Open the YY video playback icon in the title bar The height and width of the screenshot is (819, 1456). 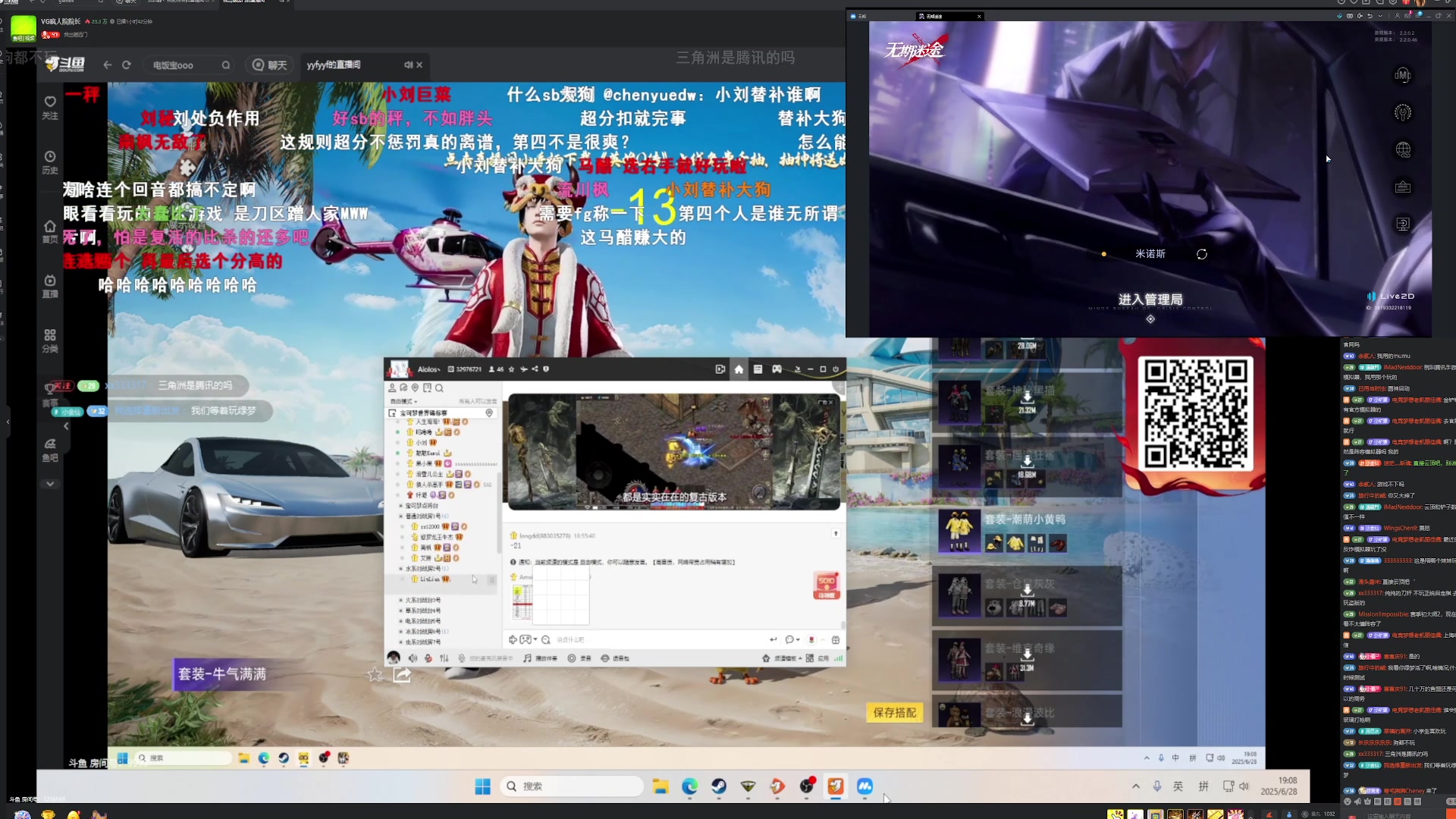coord(720,369)
